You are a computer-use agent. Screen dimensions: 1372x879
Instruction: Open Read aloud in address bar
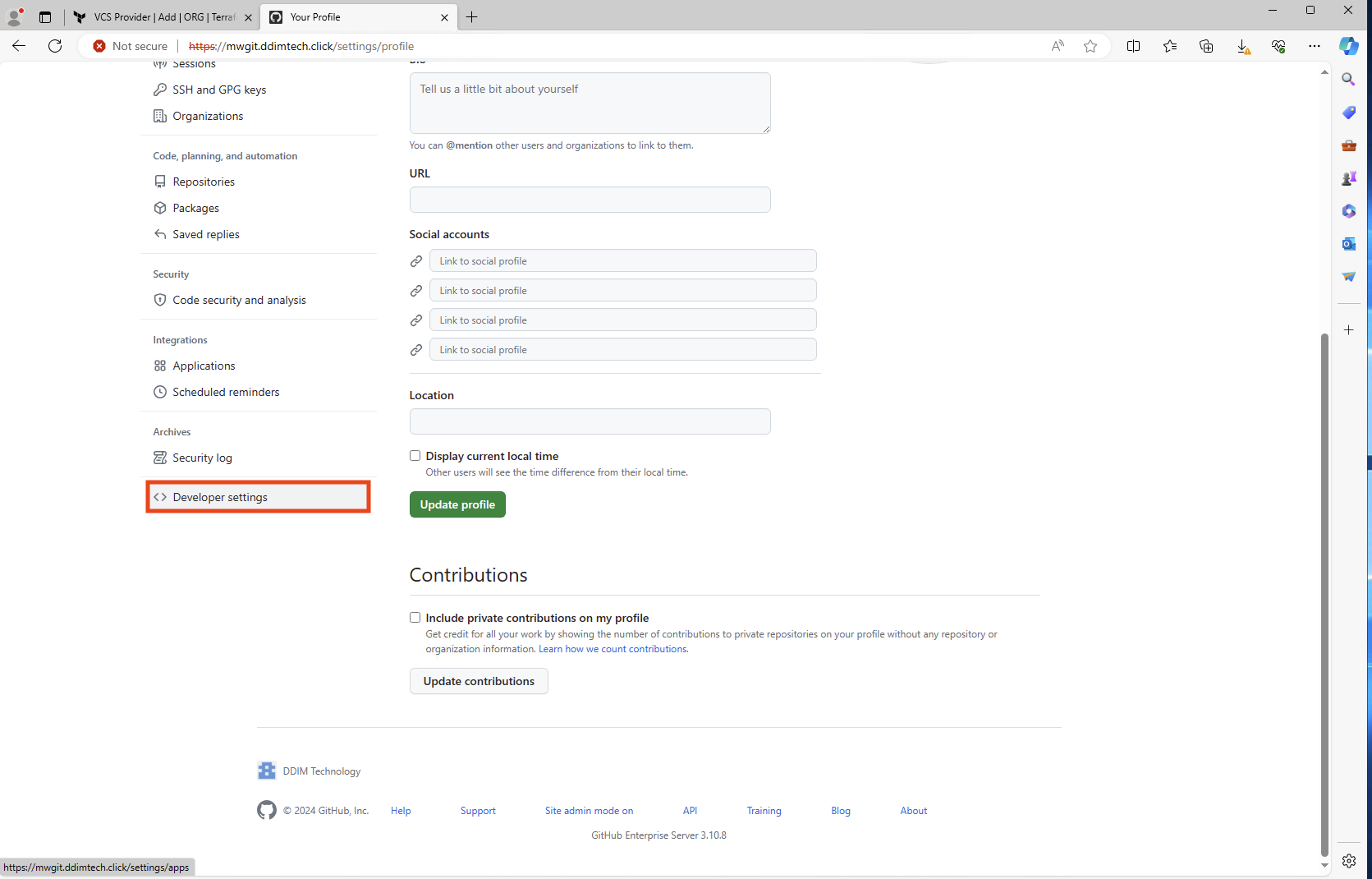point(1058,46)
